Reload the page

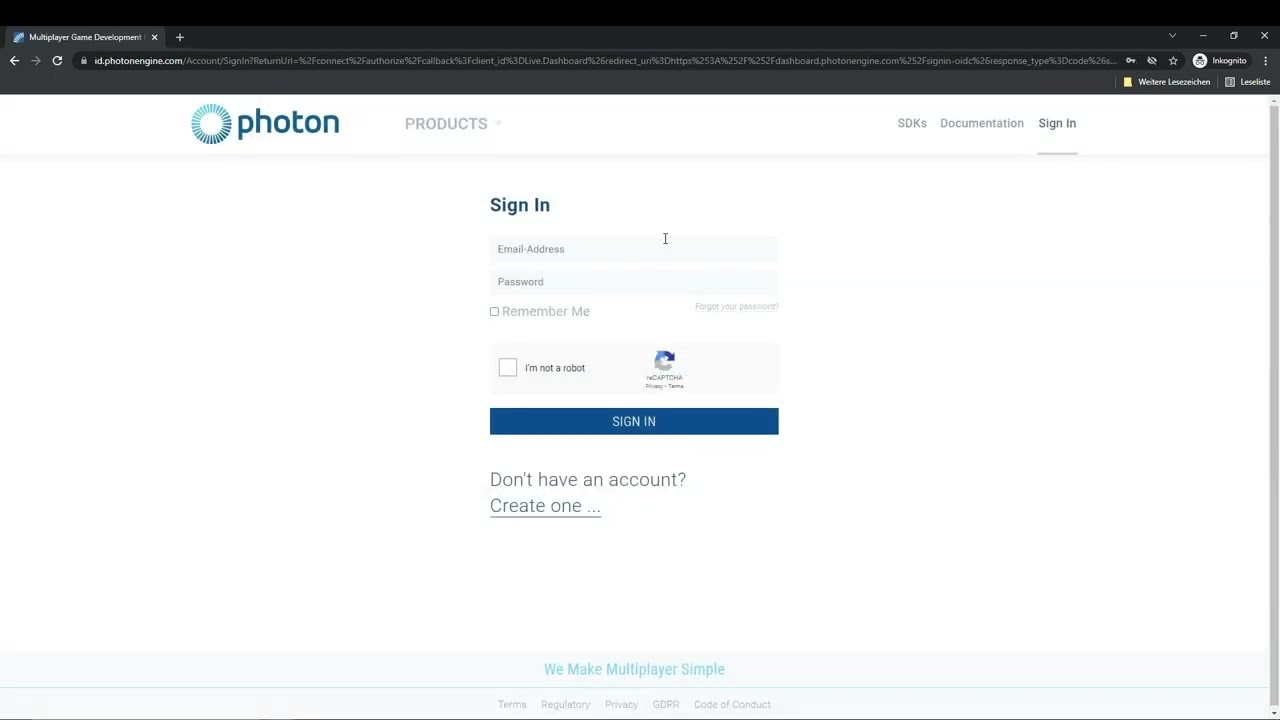point(57,61)
